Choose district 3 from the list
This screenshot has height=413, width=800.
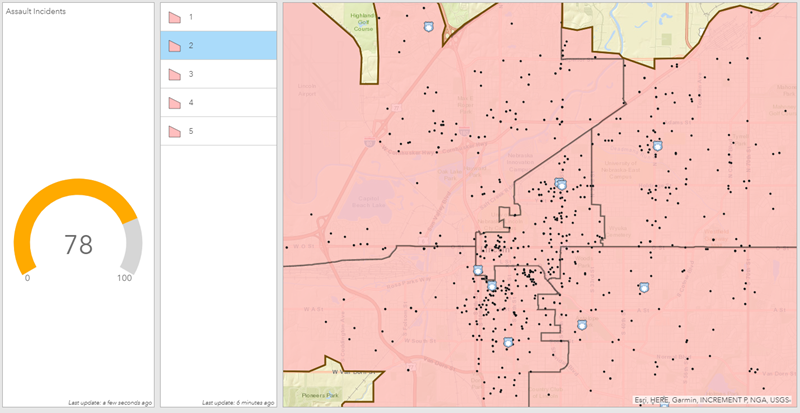click(218, 74)
